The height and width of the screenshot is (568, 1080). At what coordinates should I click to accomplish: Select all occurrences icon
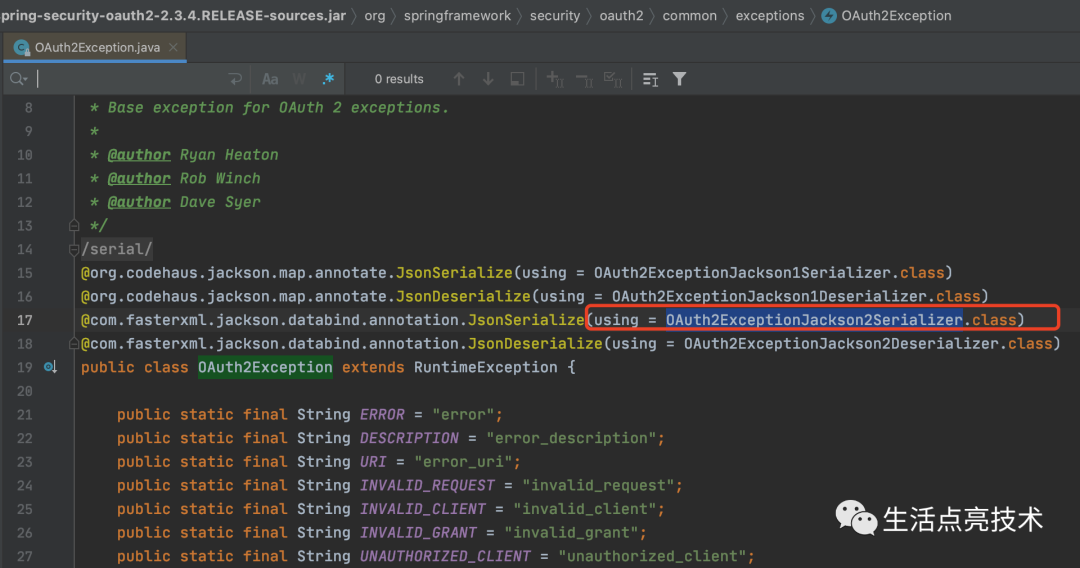coord(613,79)
